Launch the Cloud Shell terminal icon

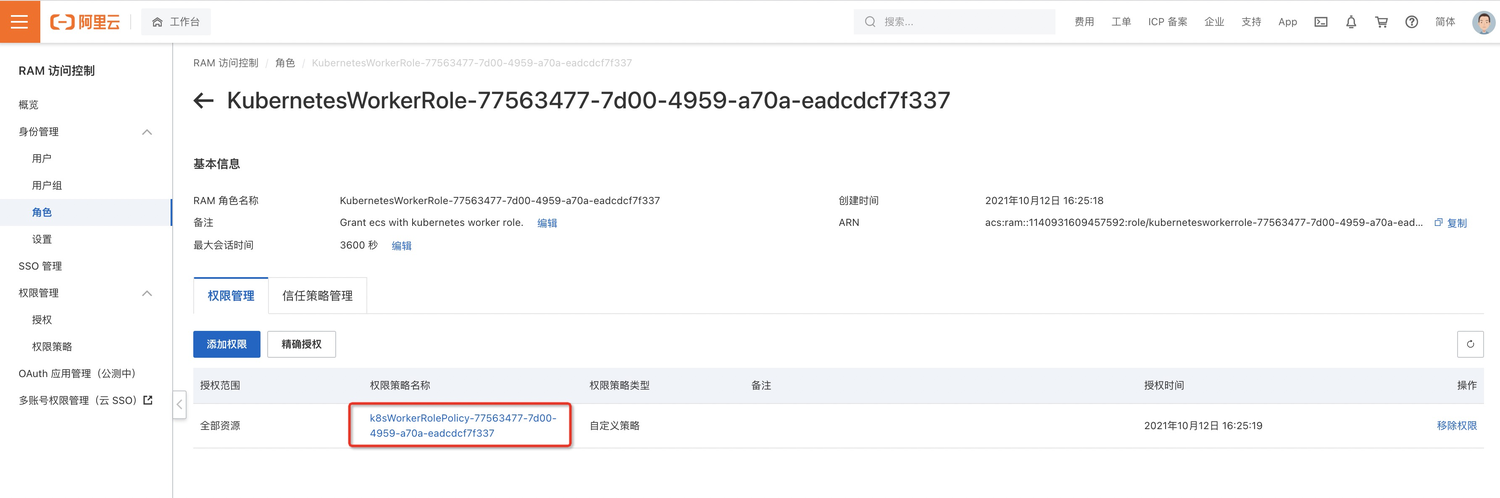(1321, 22)
